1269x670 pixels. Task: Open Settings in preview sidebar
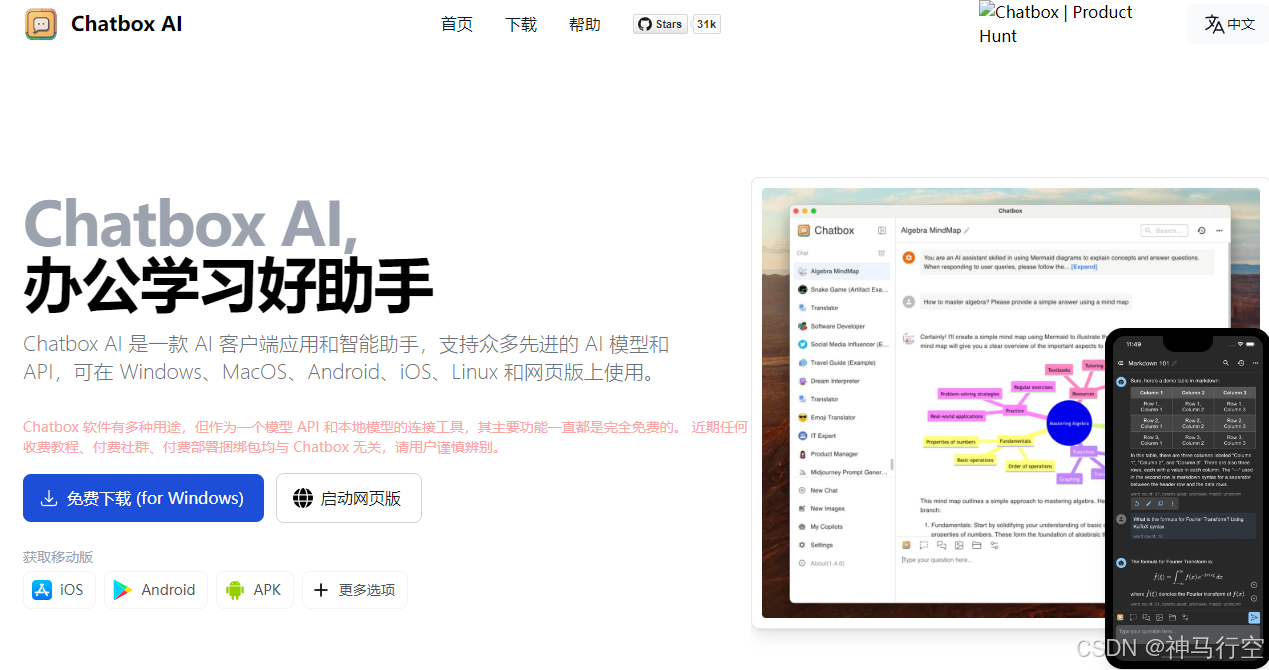click(842, 545)
